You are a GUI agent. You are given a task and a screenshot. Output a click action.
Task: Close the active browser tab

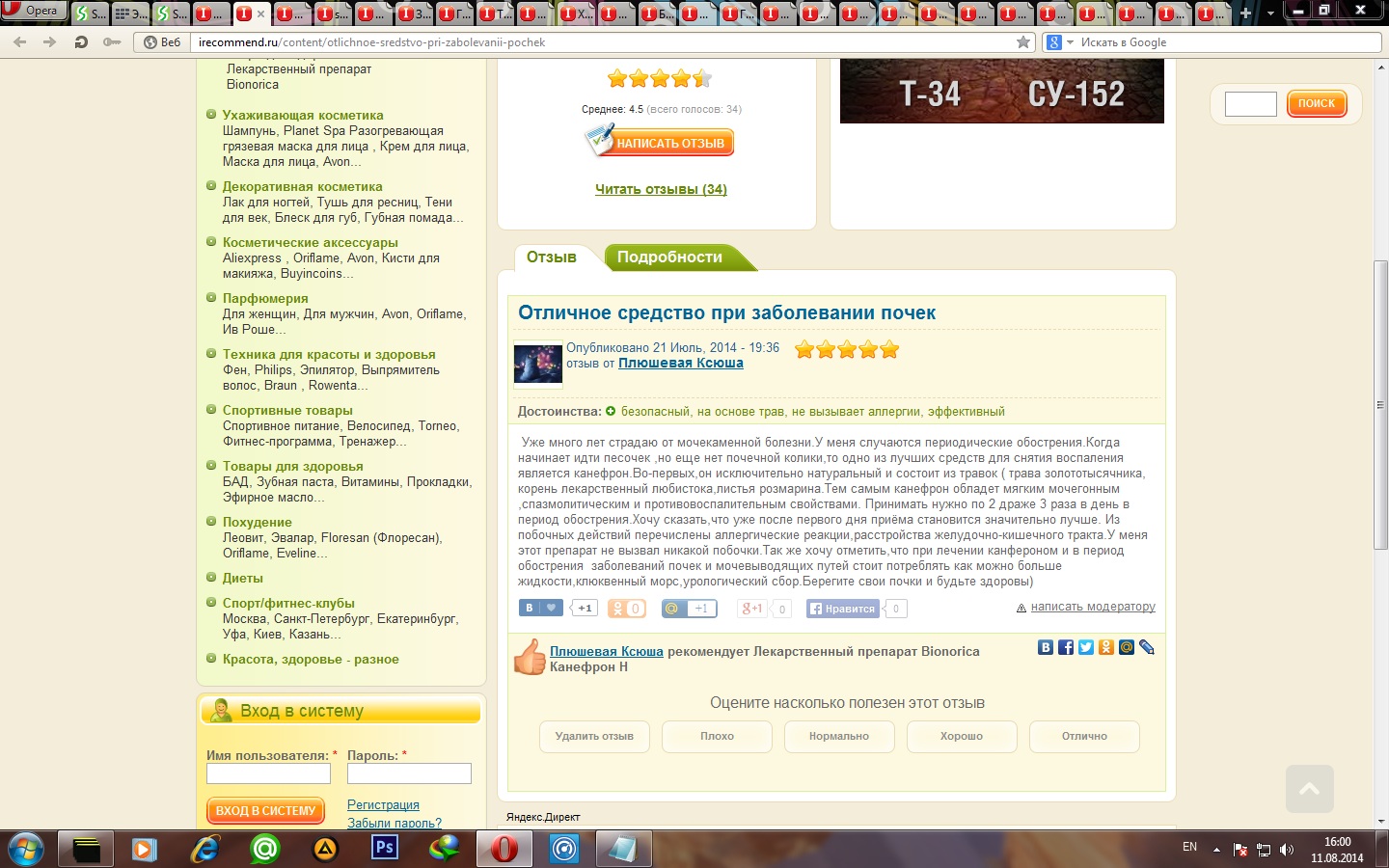tap(260, 14)
